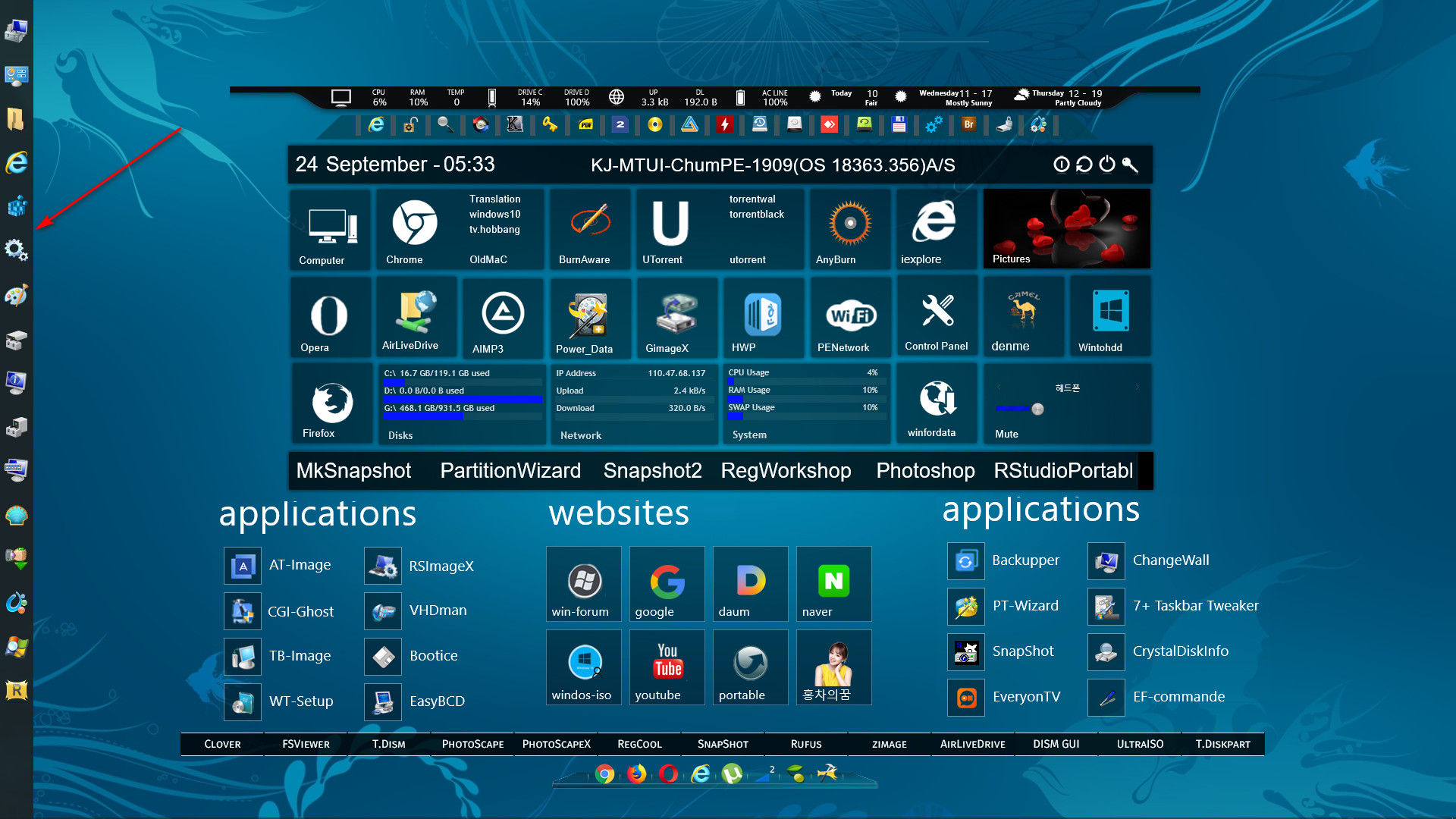
Task: Launch the denme camel tile
Action: click(x=1023, y=316)
